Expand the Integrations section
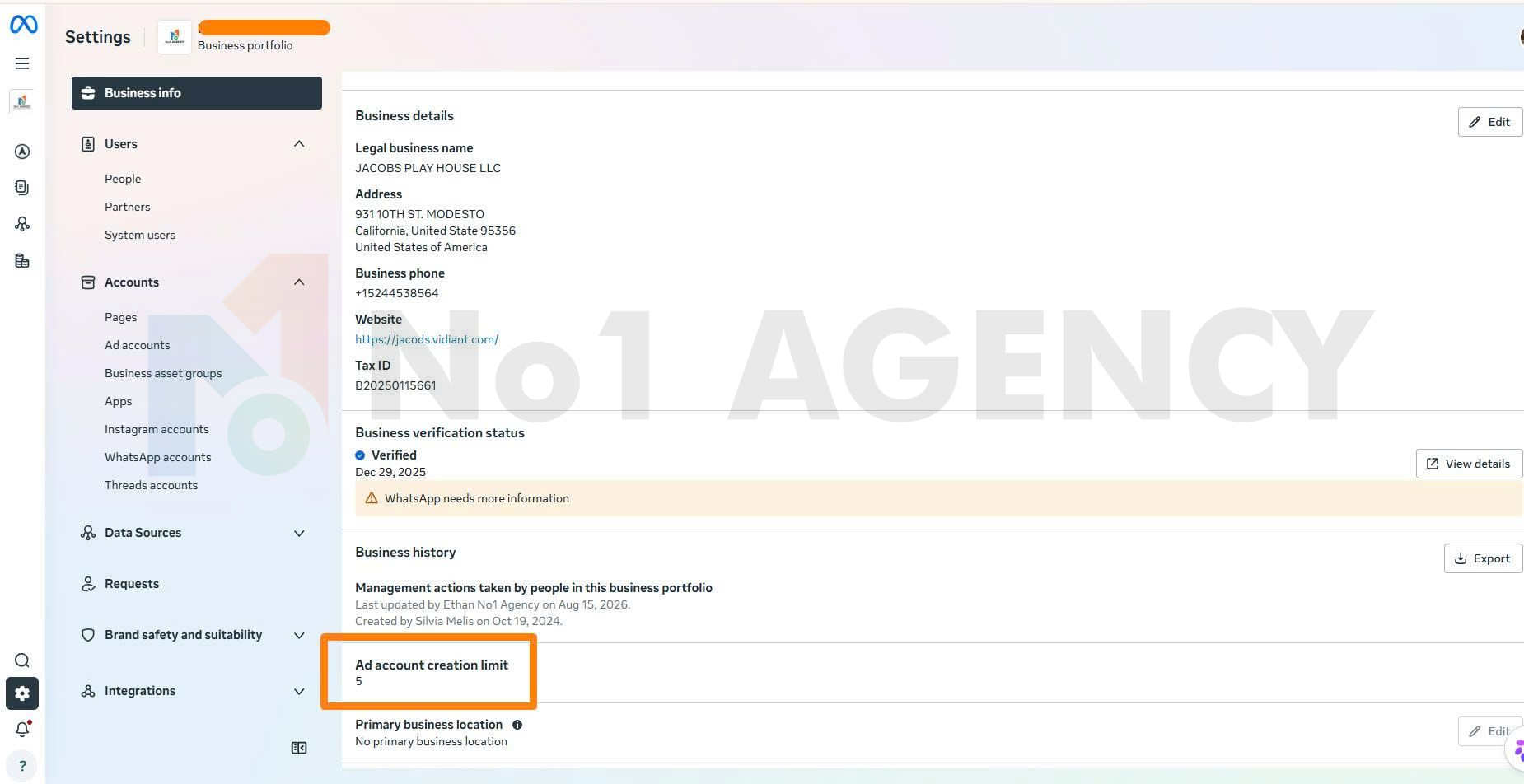Image resolution: width=1524 pixels, height=784 pixels. point(299,691)
